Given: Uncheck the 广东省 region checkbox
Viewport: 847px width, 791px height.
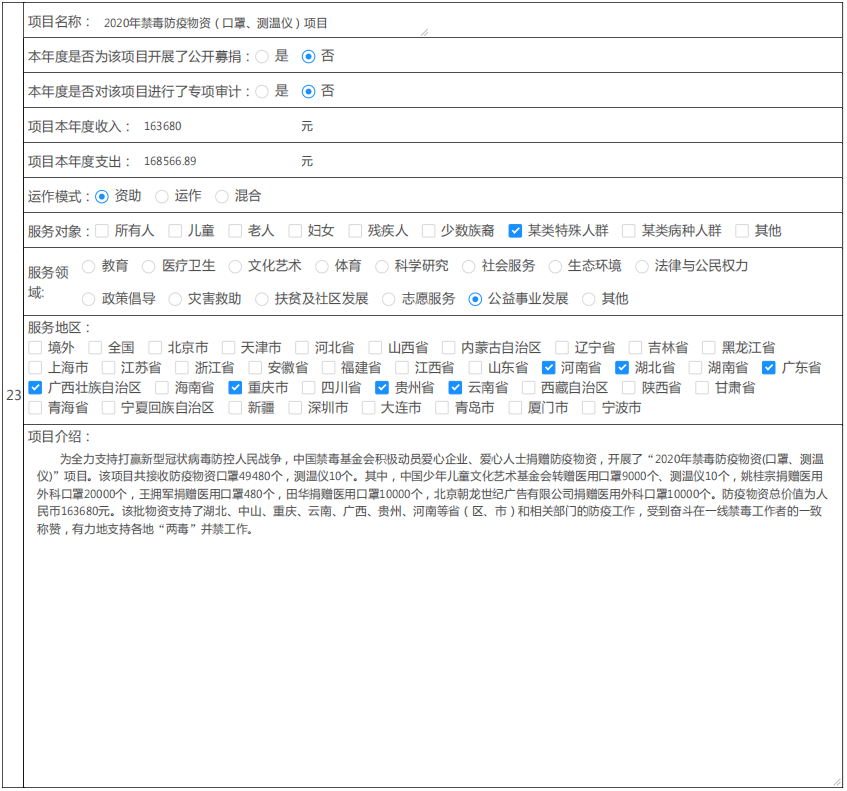Looking at the screenshot, I should click(769, 368).
